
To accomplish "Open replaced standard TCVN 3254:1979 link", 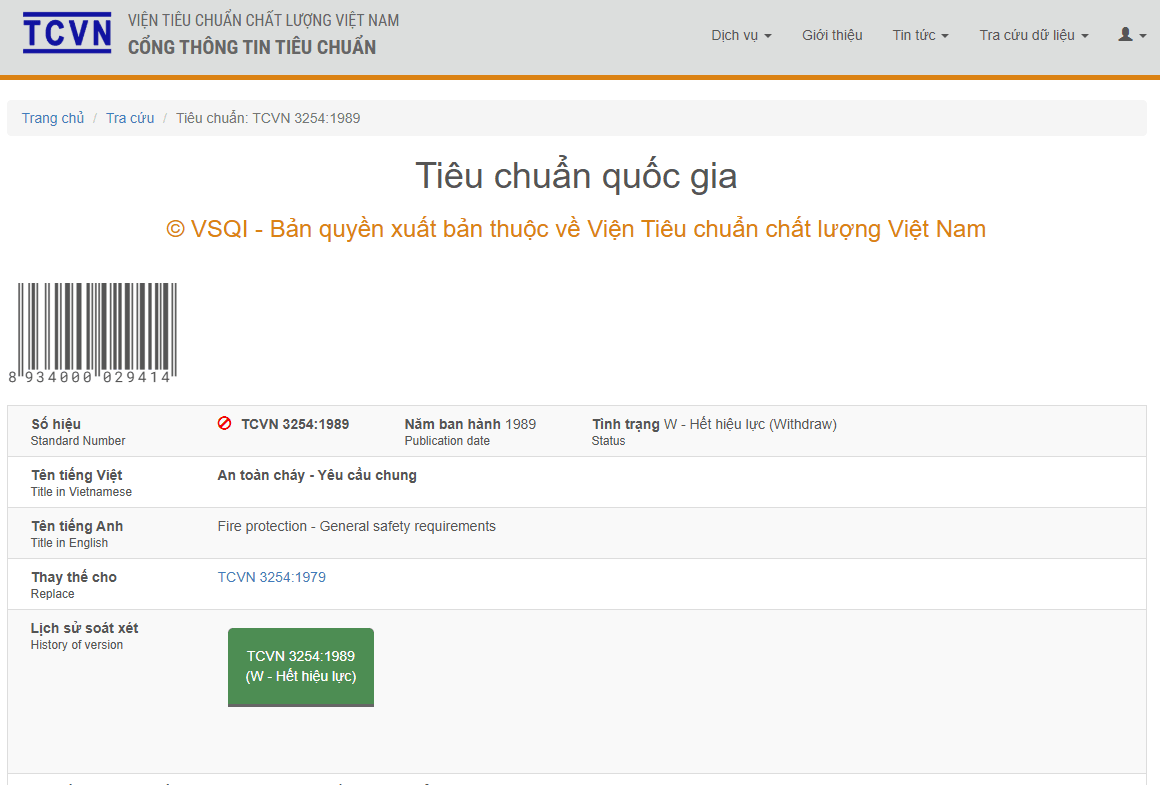I will click(x=272, y=577).
